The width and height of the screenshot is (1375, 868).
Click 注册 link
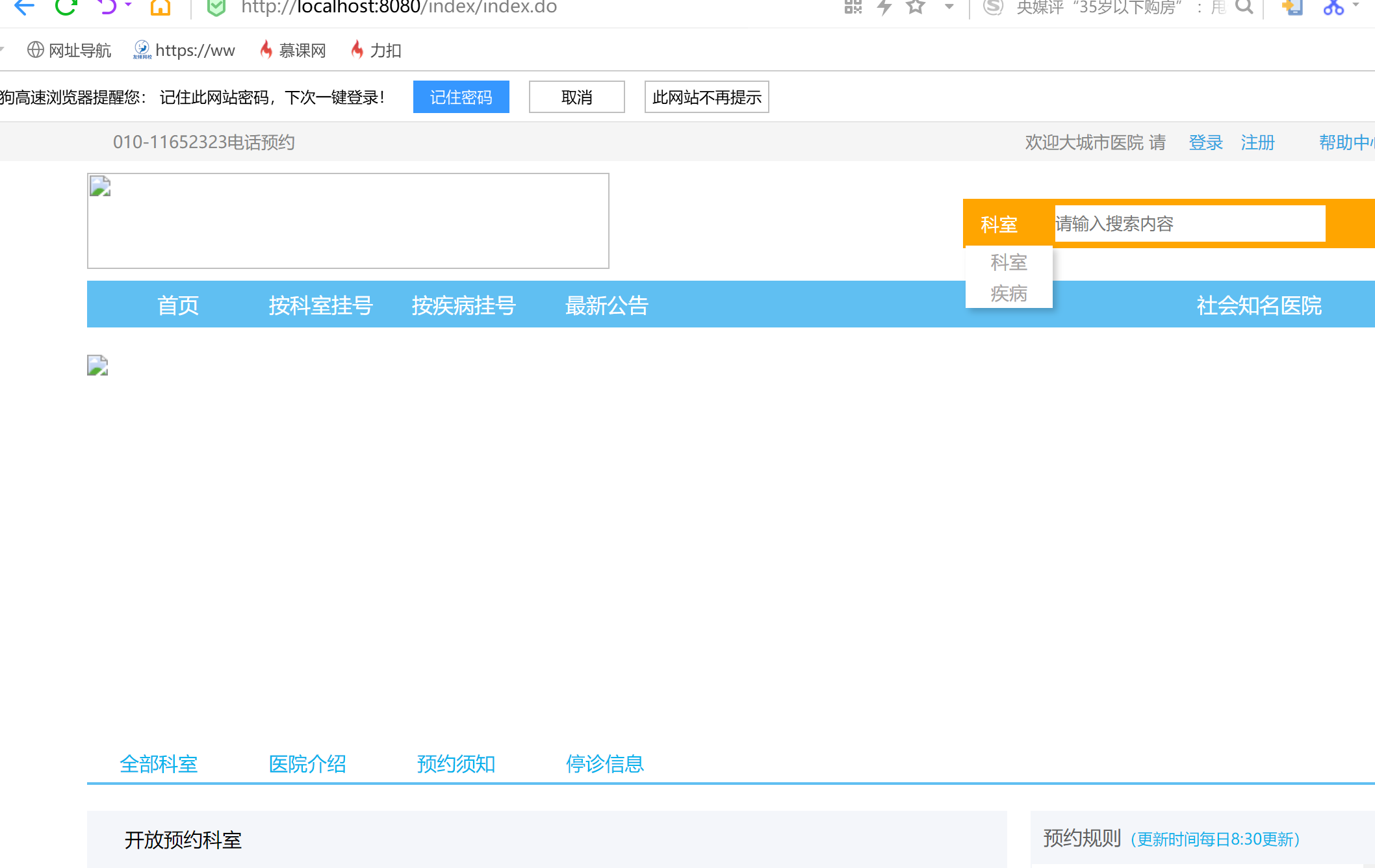1258,142
